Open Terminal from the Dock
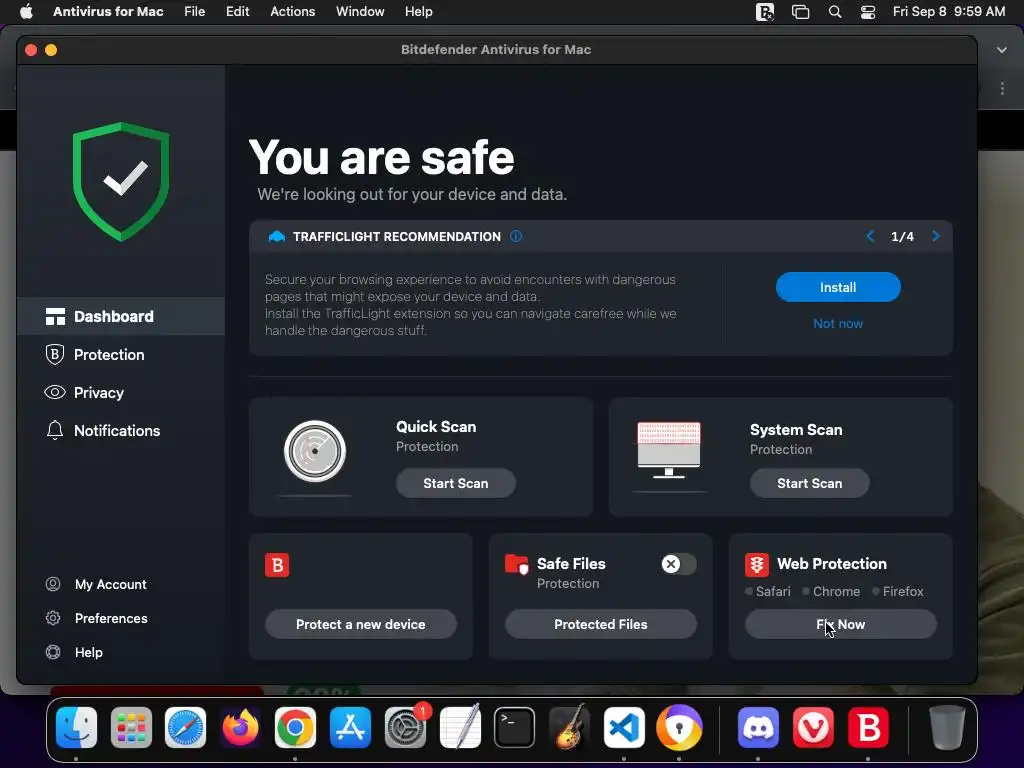The height and width of the screenshot is (768, 1024). (514, 727)
